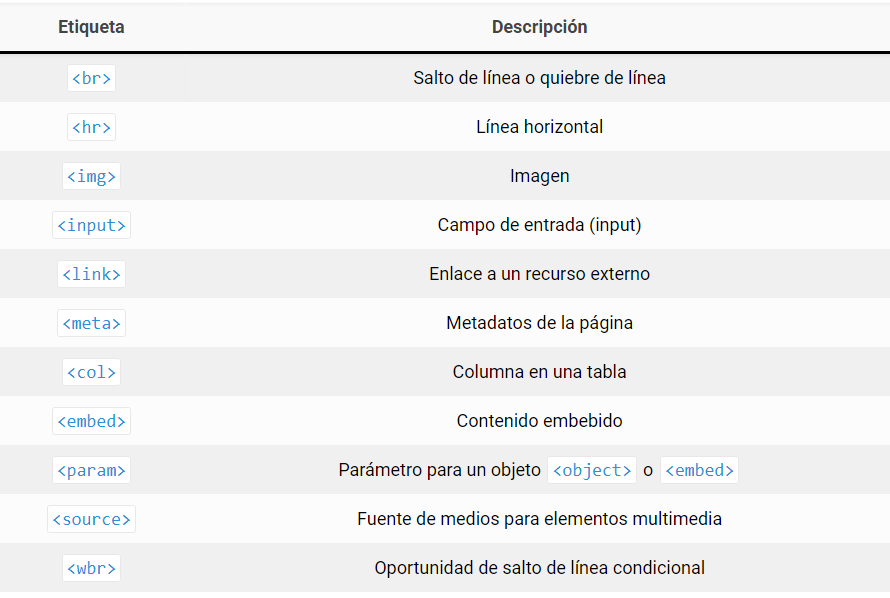Select the <img> tag code label
Image resolution: width=890 pixels, height=598 pixels.
[91, 176]
